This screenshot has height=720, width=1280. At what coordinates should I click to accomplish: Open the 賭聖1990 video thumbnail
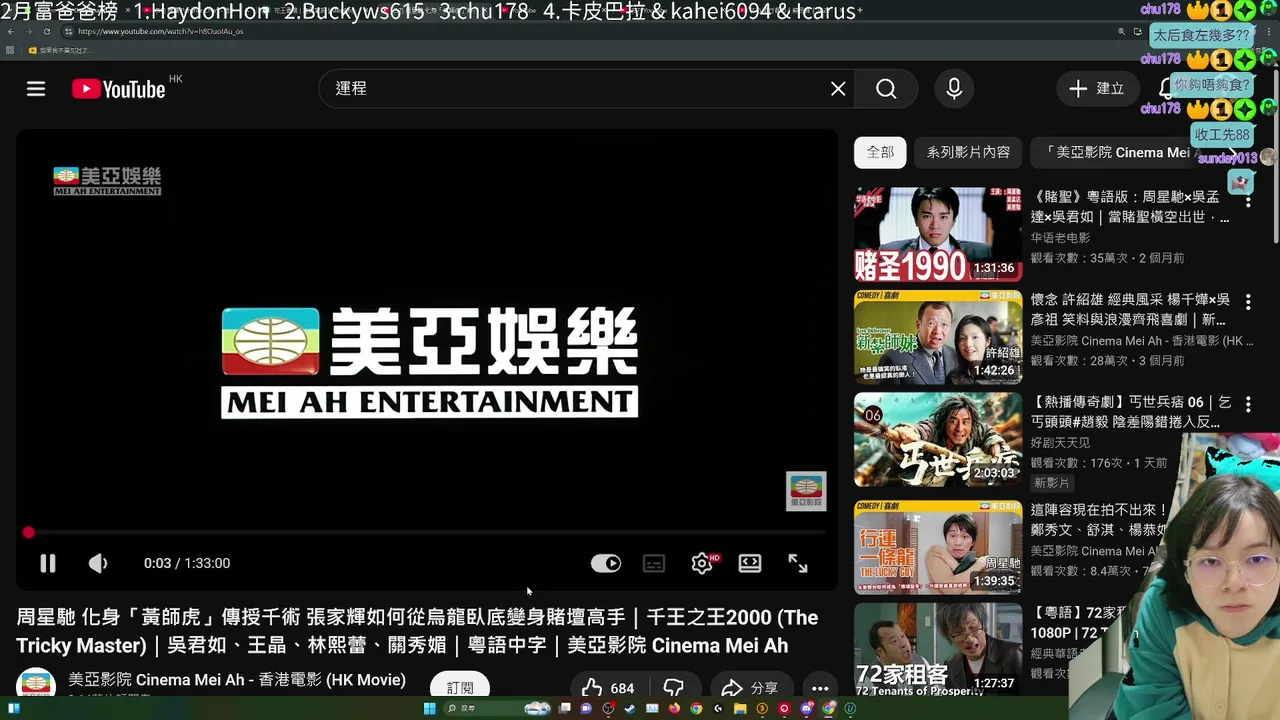point(938,235)
